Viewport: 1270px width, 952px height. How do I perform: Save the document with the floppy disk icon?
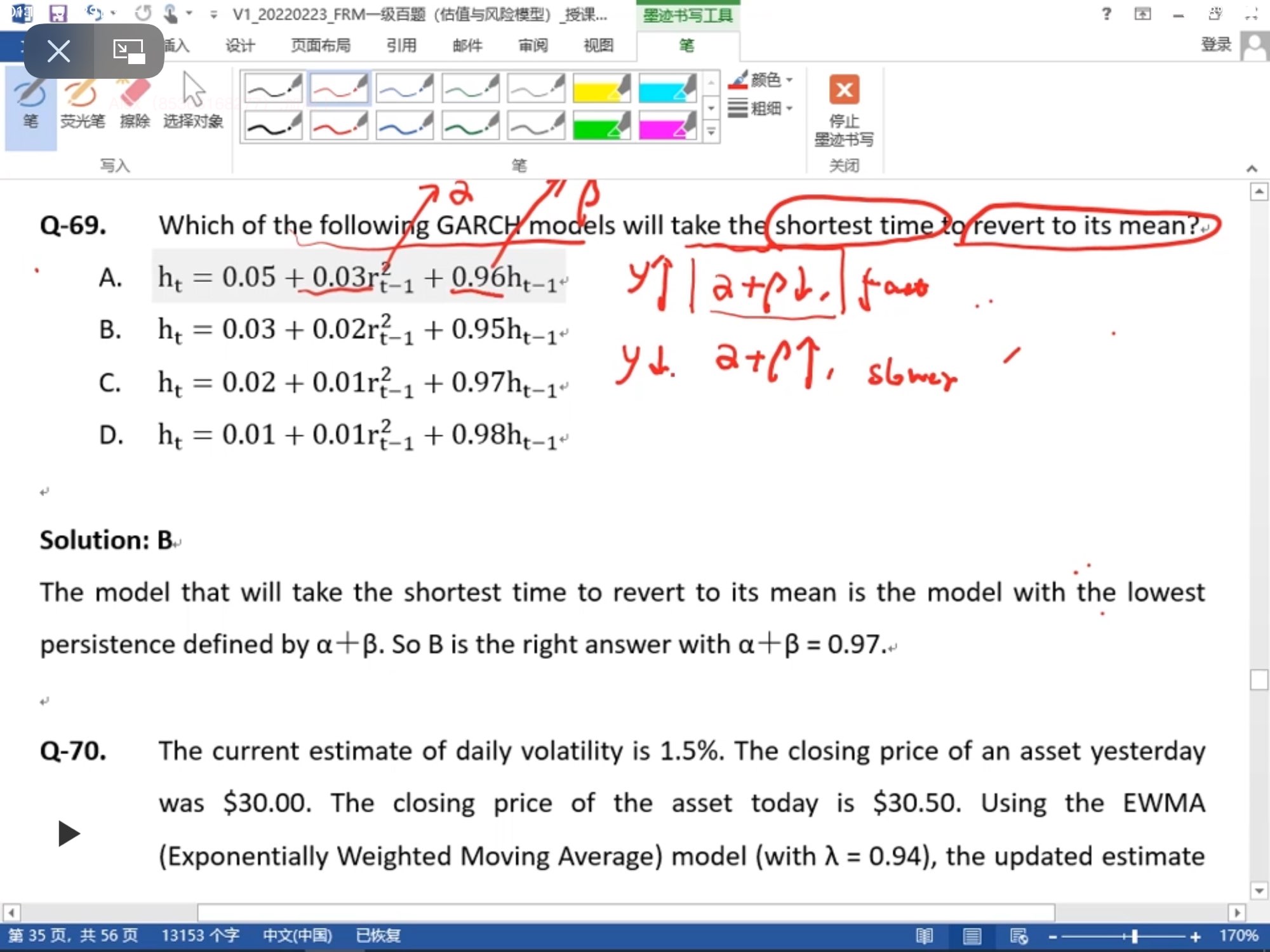tap(58, 13)
